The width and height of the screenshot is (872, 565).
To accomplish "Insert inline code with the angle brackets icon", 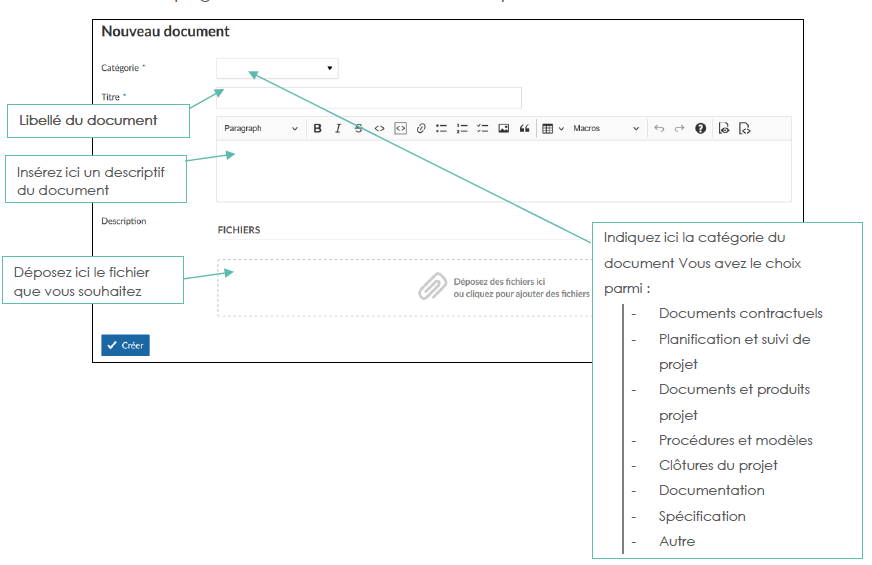I will pos(379,129).
